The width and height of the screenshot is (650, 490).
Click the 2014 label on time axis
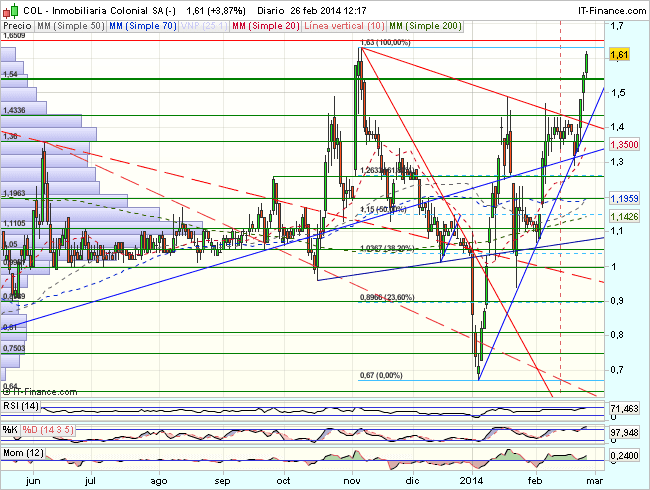coord(471,481)
